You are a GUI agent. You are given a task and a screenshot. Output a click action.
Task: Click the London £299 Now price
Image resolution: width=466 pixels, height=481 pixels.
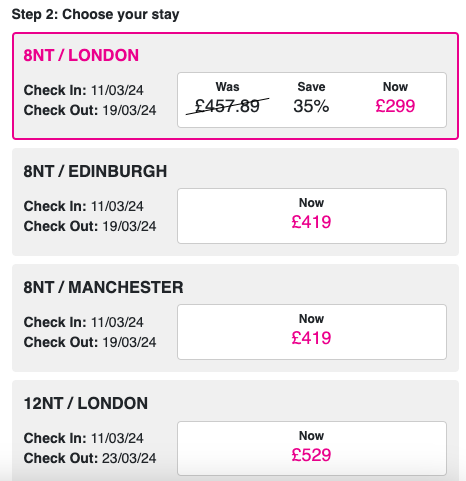[395, 106]
